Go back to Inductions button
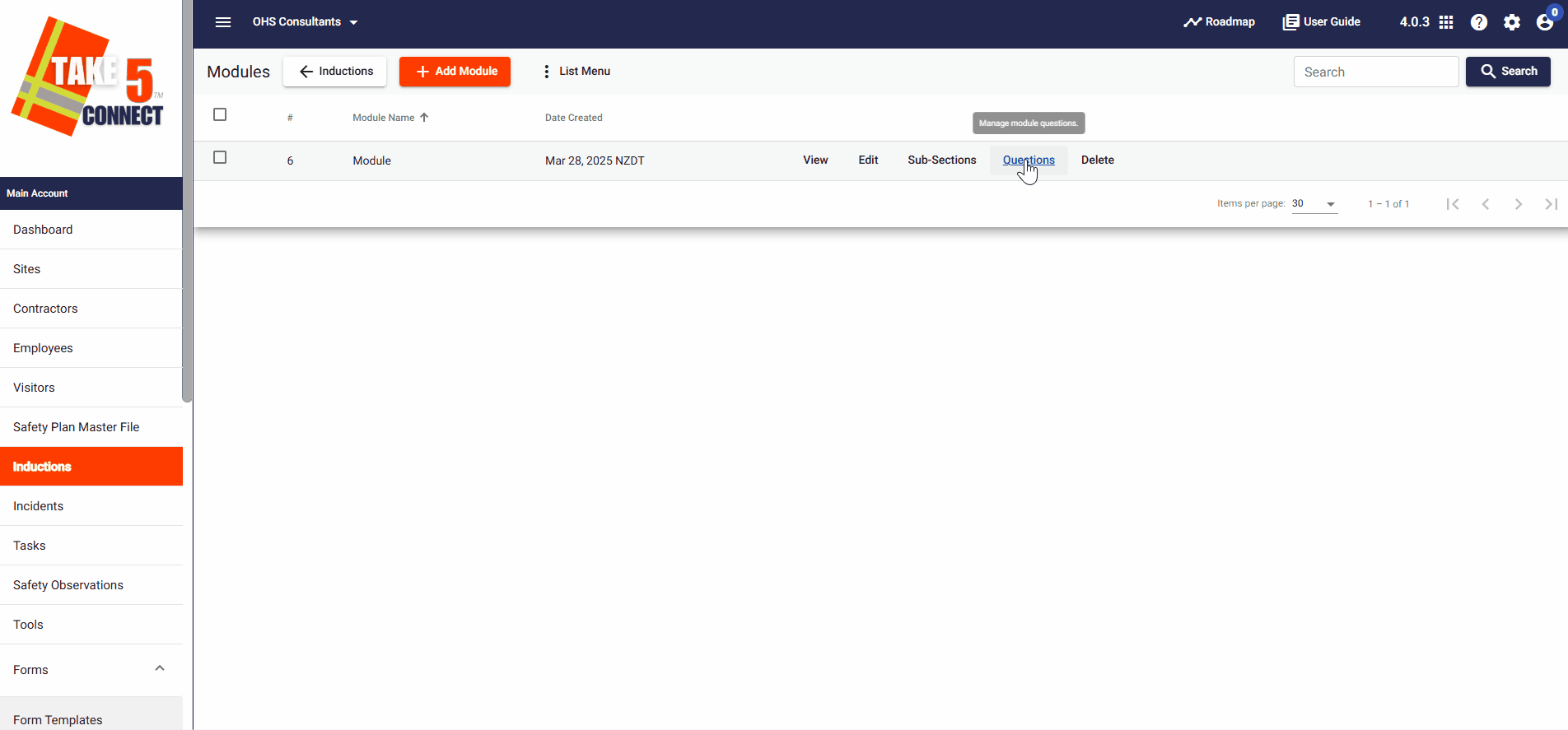Screen dimensions: 1568x730 (335, 72)
